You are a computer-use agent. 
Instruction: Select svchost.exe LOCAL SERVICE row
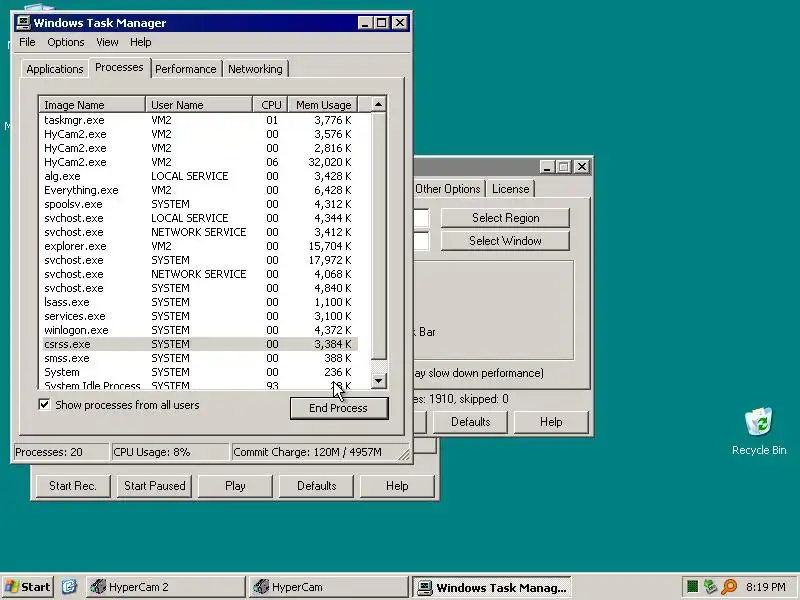coord(199,218)
